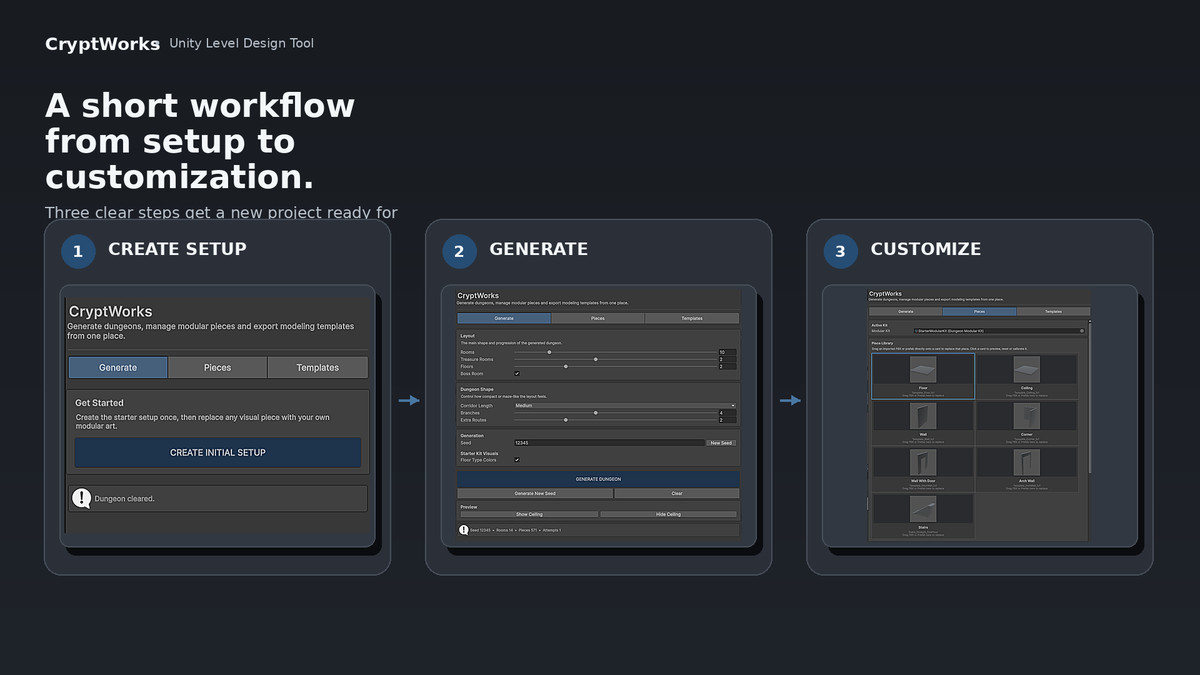The image size is (1200, 675).
Task: Click the Seed input field containing 12345
Action: [609, 443]
